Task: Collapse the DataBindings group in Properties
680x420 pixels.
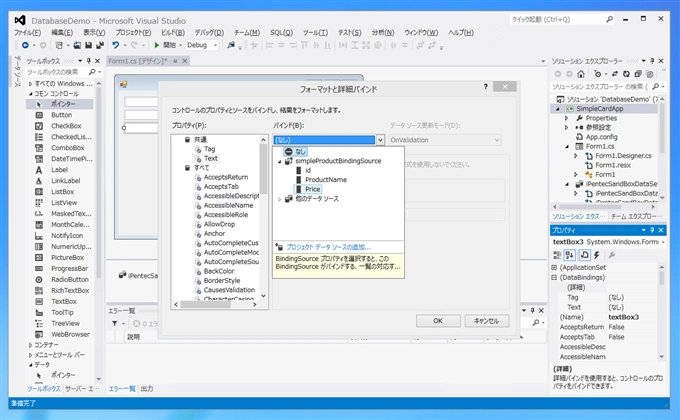Action: point(554,277)
